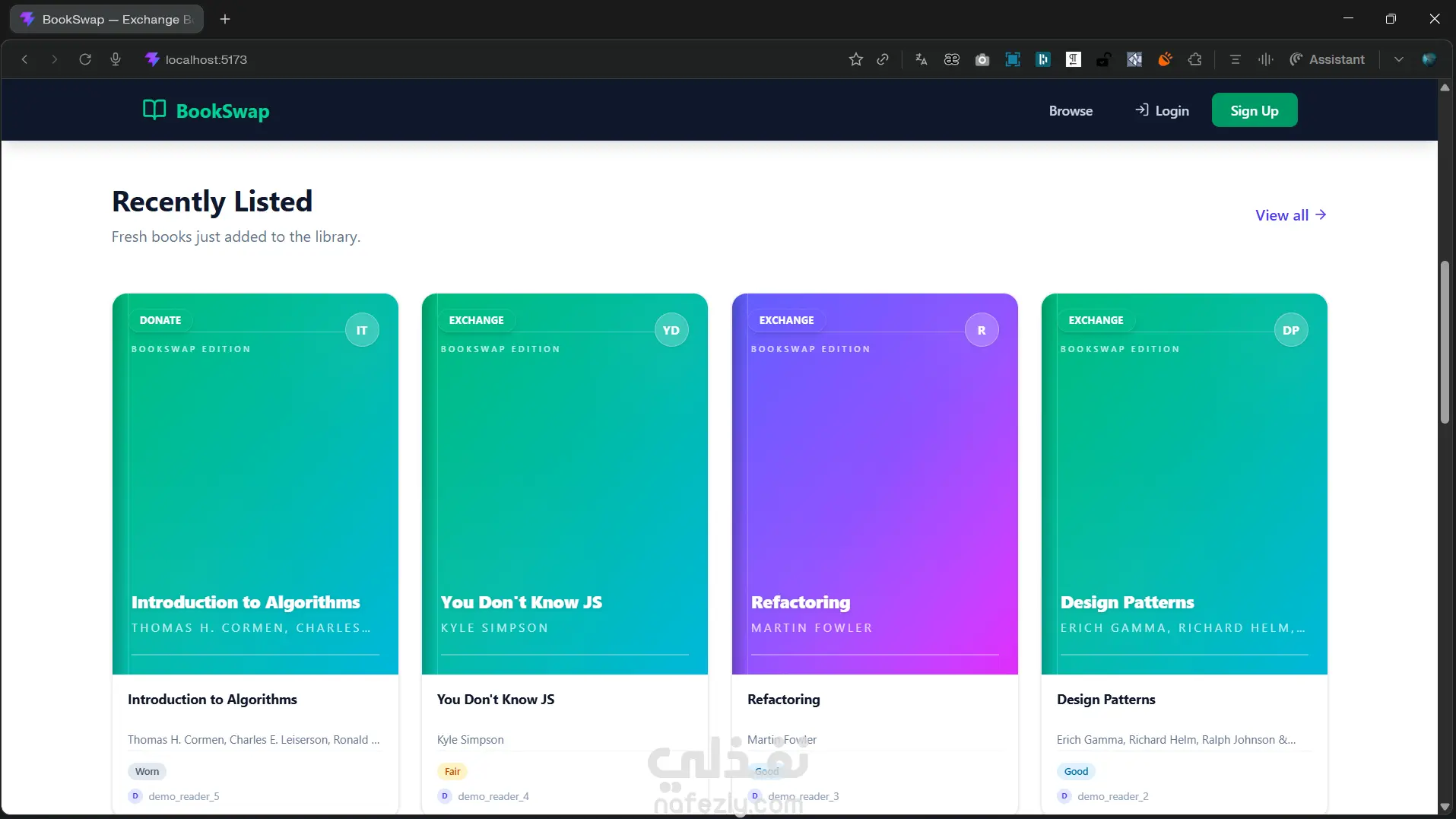Click the unlocked padlock extension icon
1456x819 pixels.
(1104, 59)
